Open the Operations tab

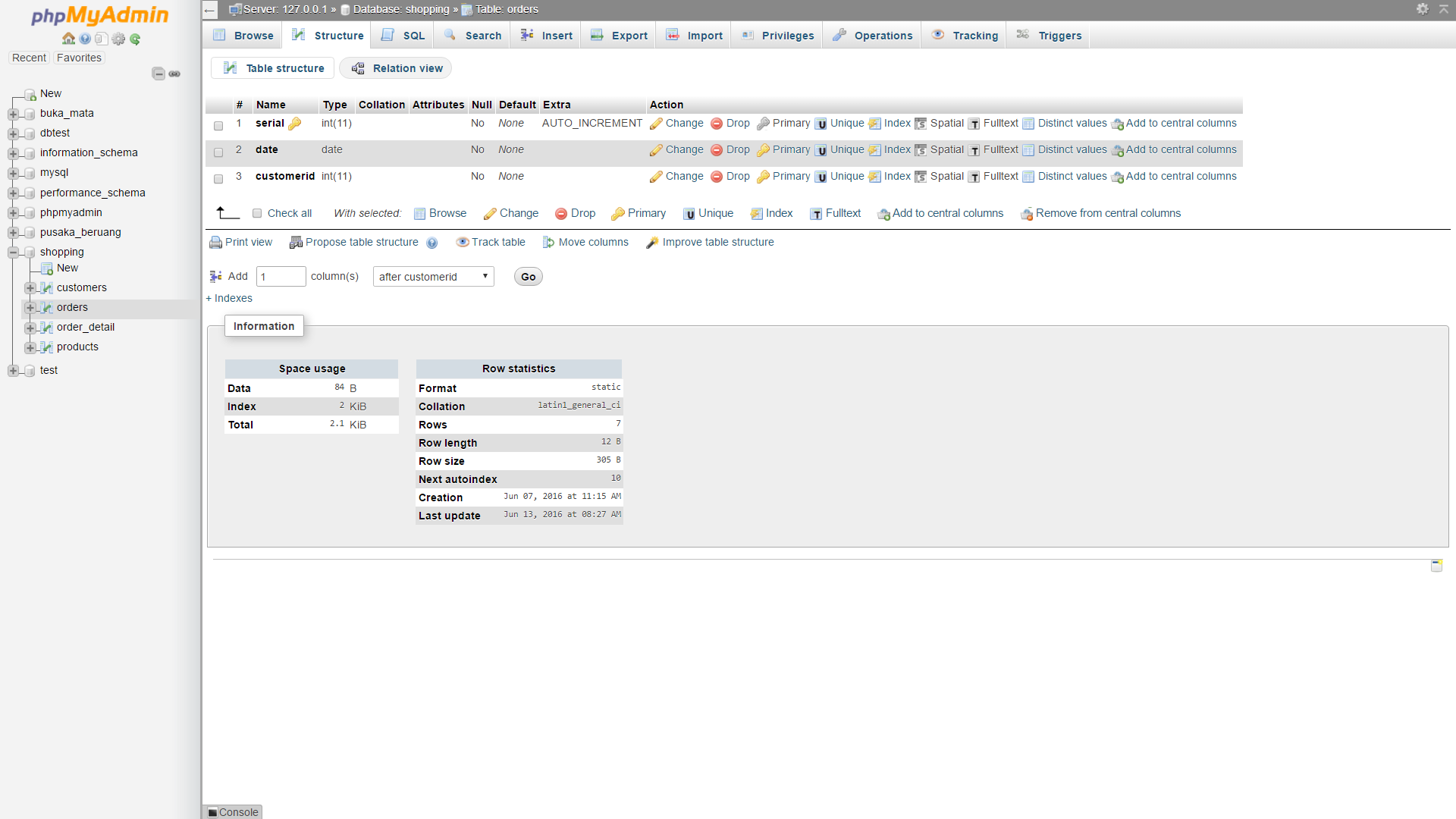coord(872,36)
